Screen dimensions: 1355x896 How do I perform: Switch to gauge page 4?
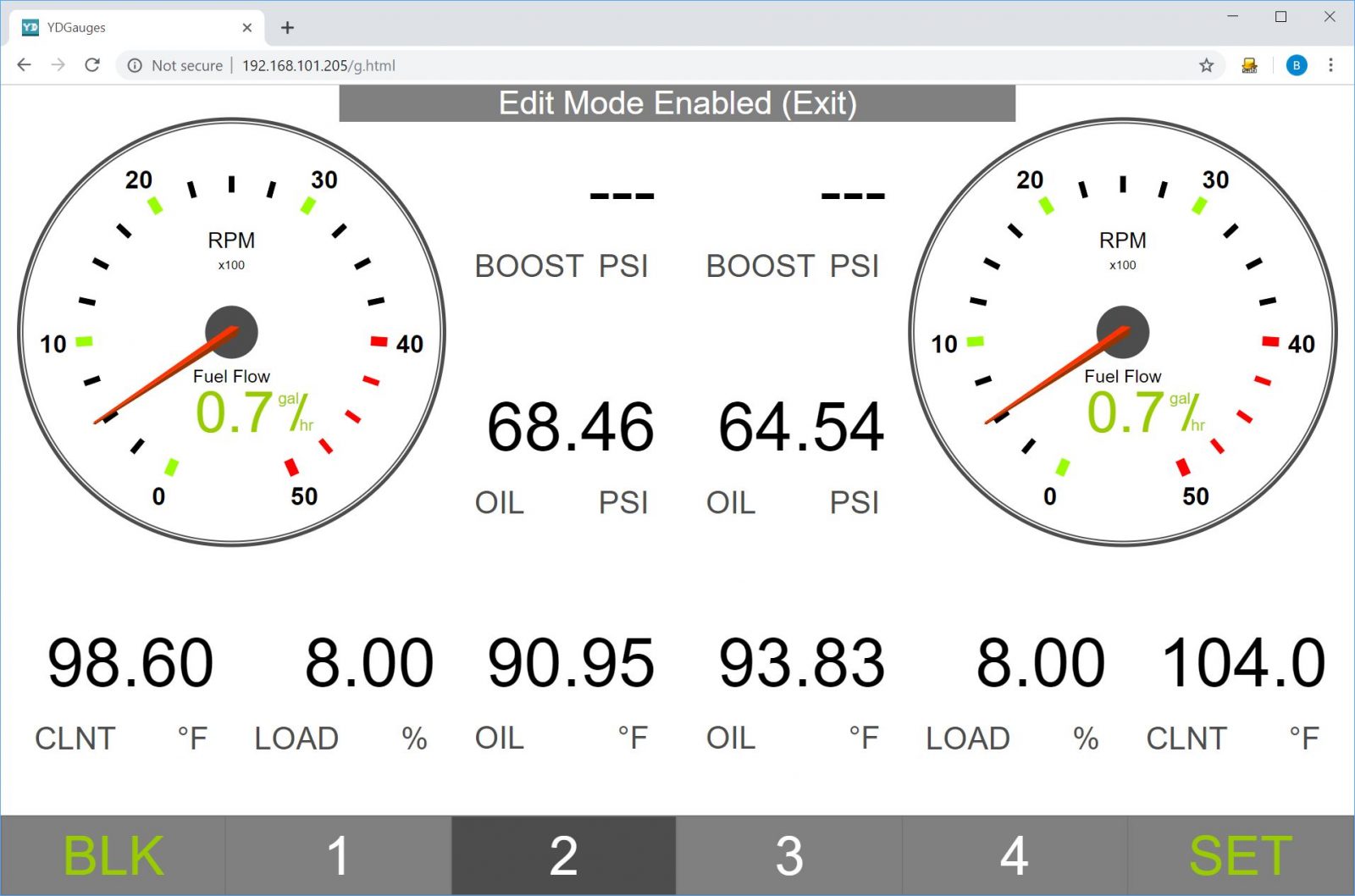1015,855
